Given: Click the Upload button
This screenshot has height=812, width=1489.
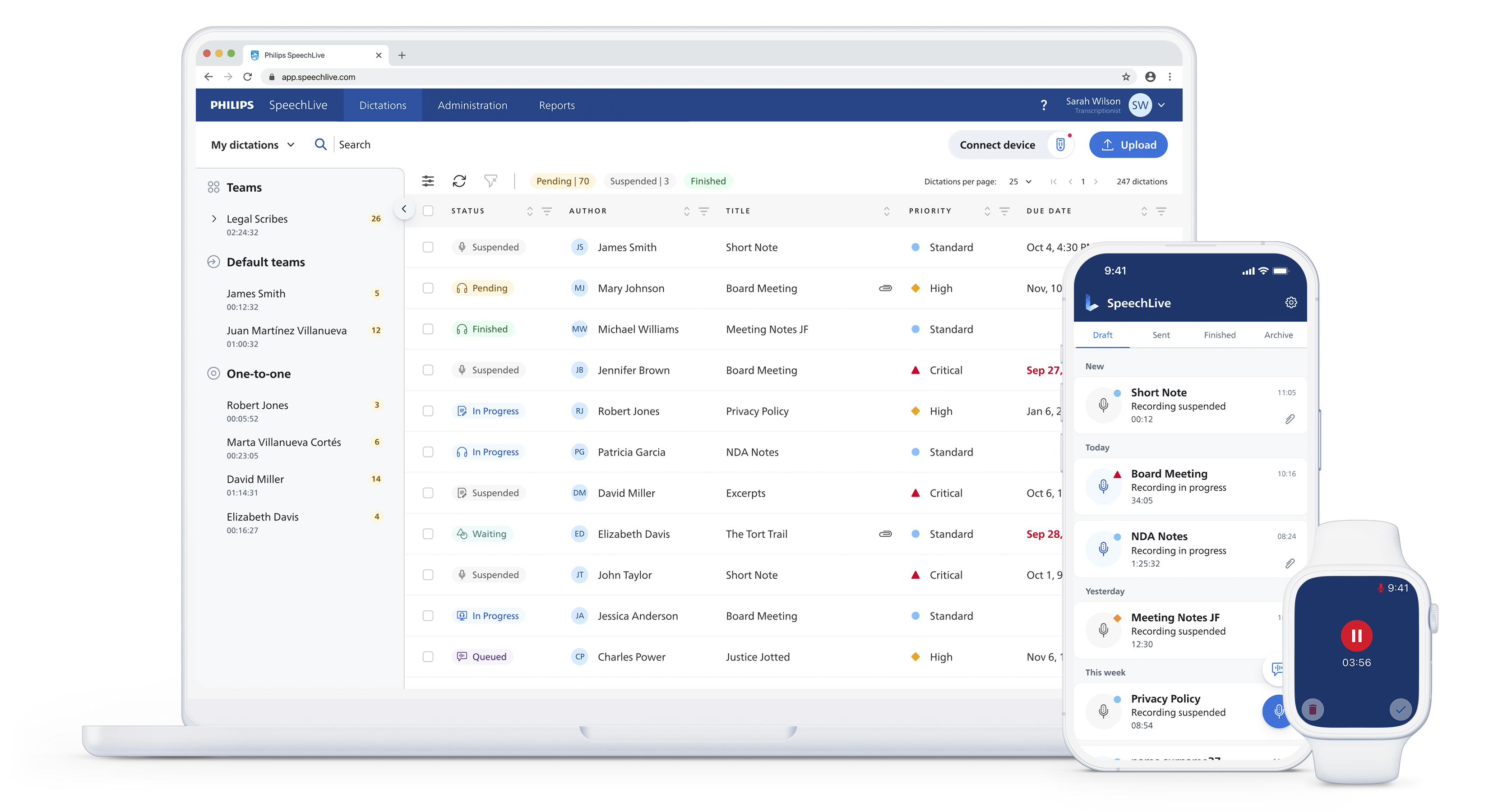Looking at the screenshot, I should tap(1128, 144).
